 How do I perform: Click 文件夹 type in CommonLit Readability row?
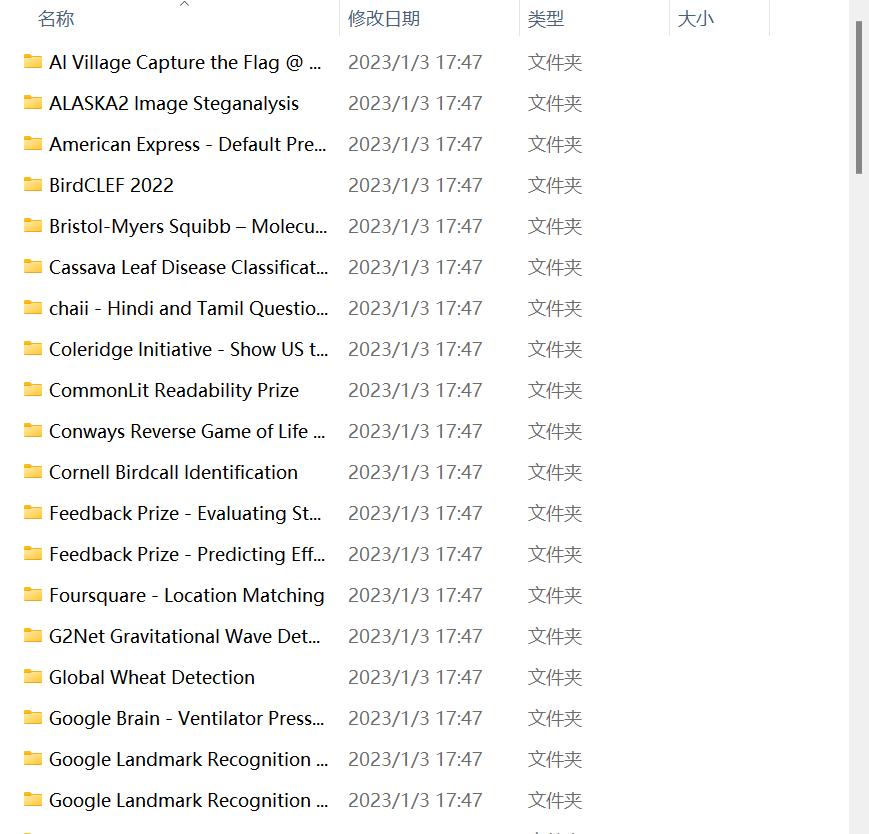[555, 391]
